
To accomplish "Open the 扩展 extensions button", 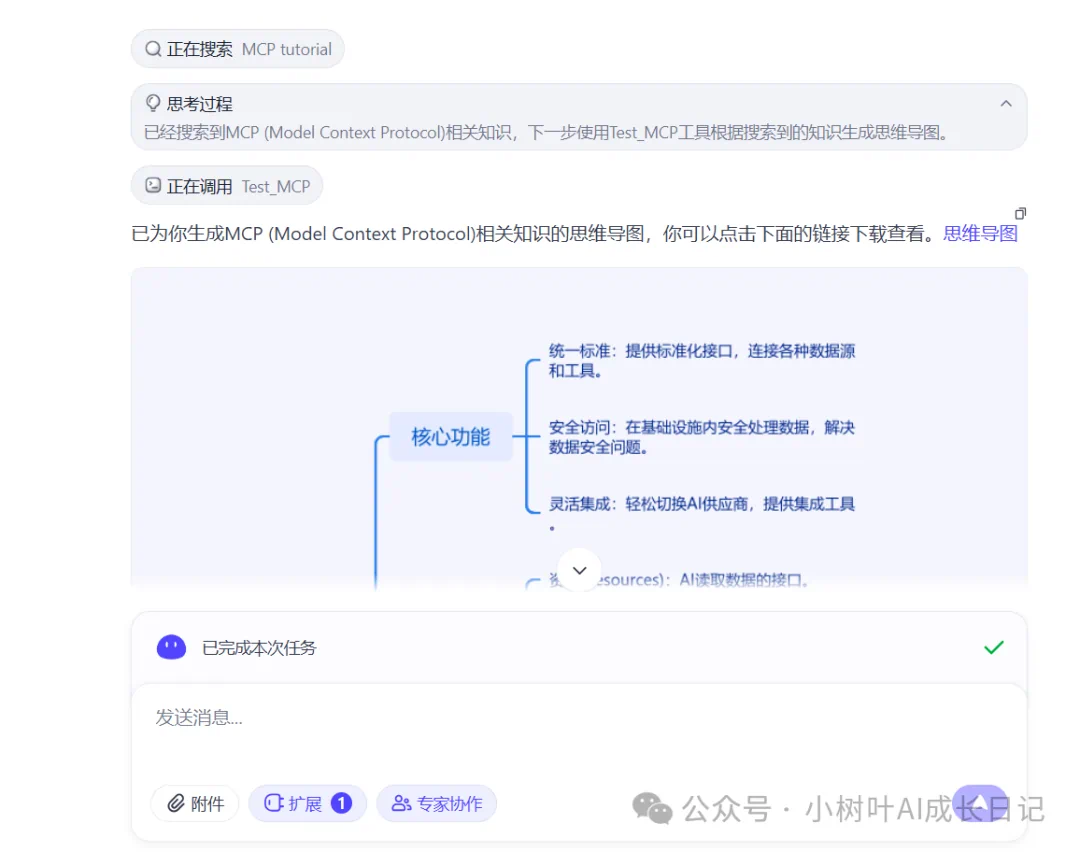I will [307, 803].
